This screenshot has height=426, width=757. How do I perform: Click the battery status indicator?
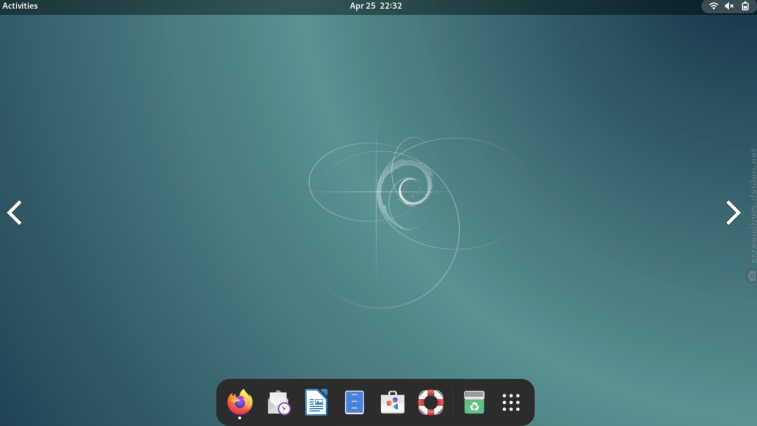pyautogui.click(x=745, y=6)
